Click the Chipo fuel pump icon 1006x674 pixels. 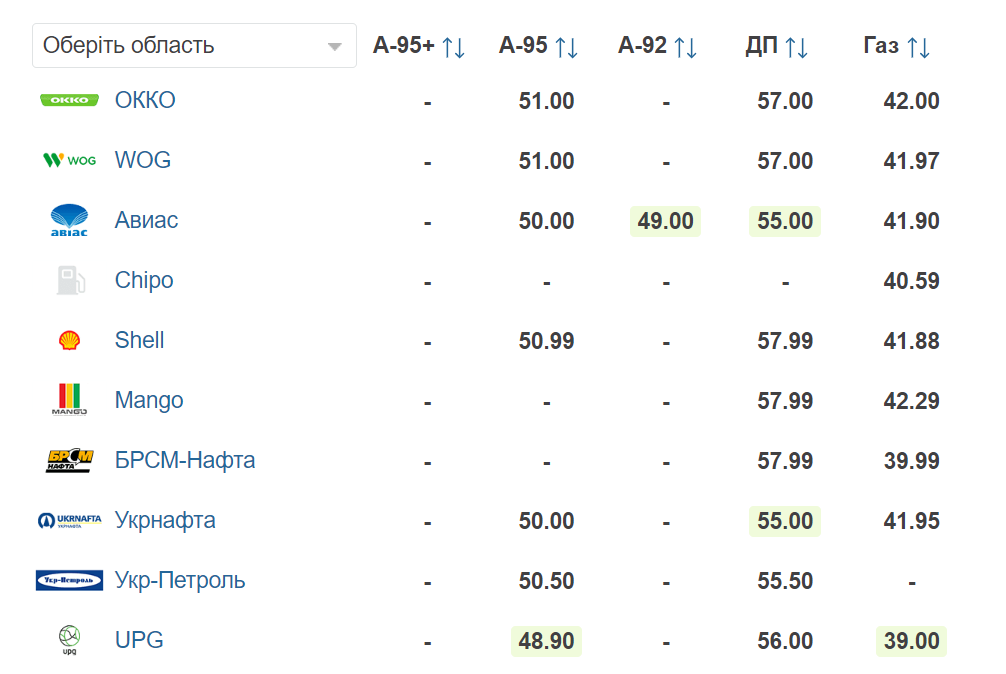(x=71, y=280)
